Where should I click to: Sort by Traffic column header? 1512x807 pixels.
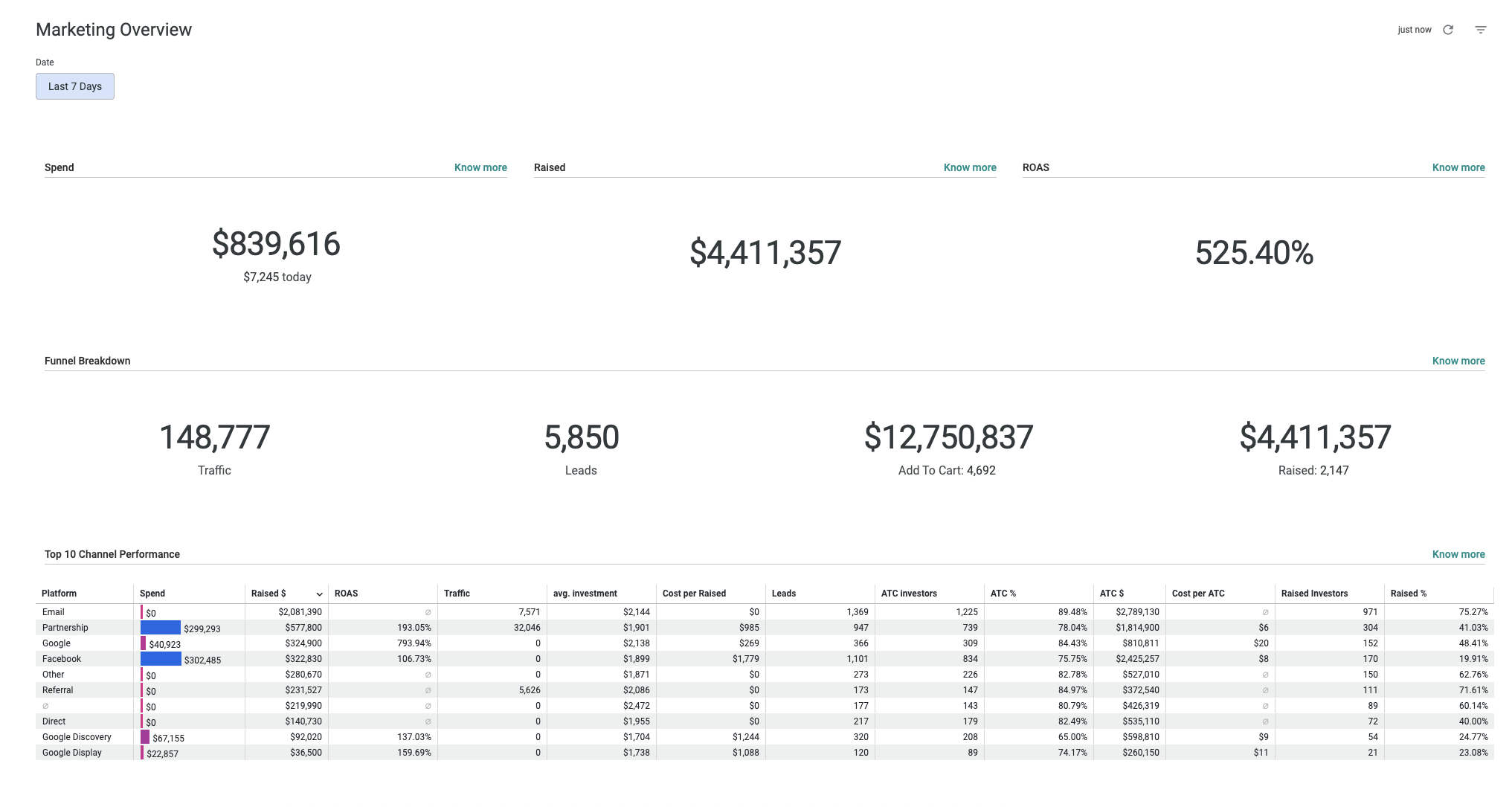[x=457, y=594]
